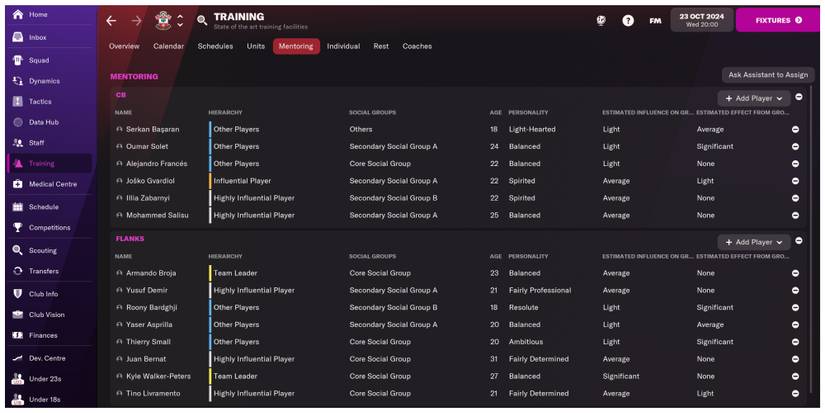Remove Kyle Walker-Peters from Flanks group
Screen dimensions: 825x413
click(795, 376)
